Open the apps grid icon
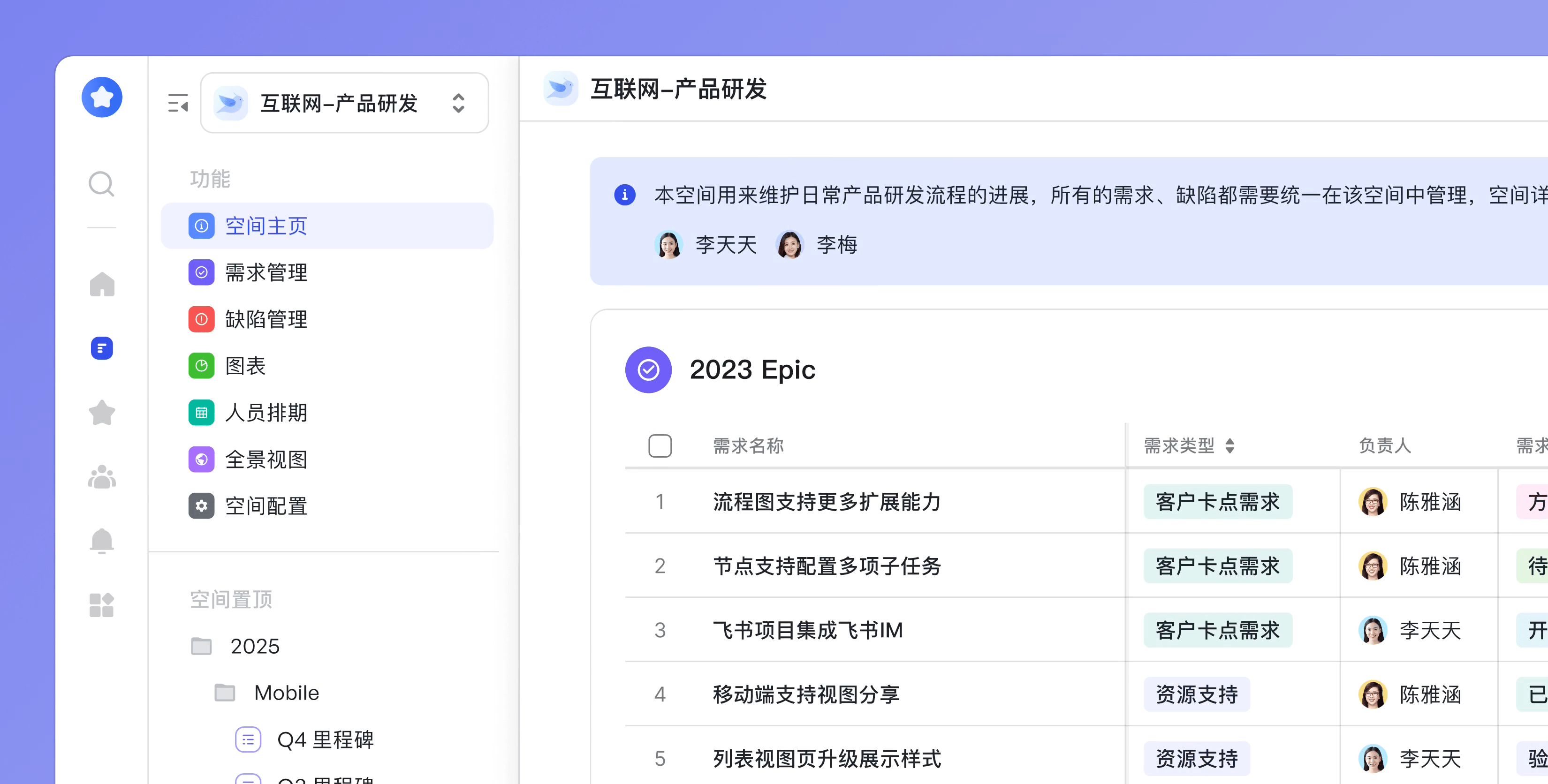1548x784 pixels. coord(101,604)
